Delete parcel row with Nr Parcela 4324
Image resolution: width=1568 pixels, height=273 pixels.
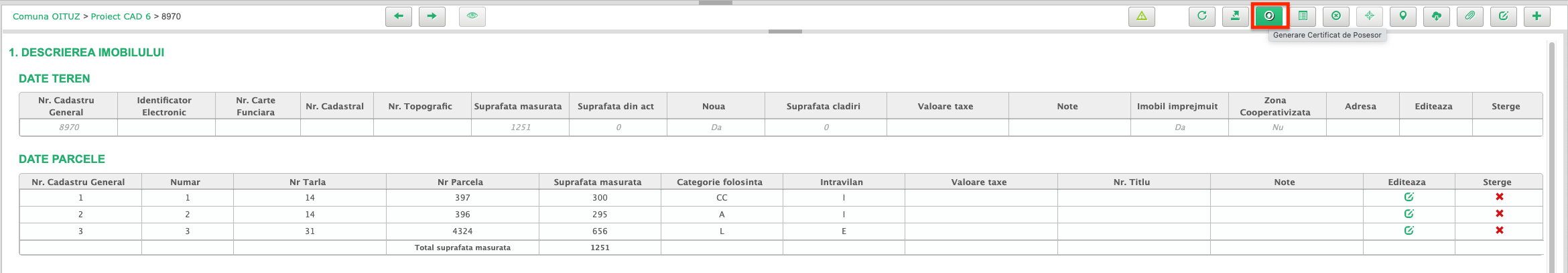[1499, 231]
